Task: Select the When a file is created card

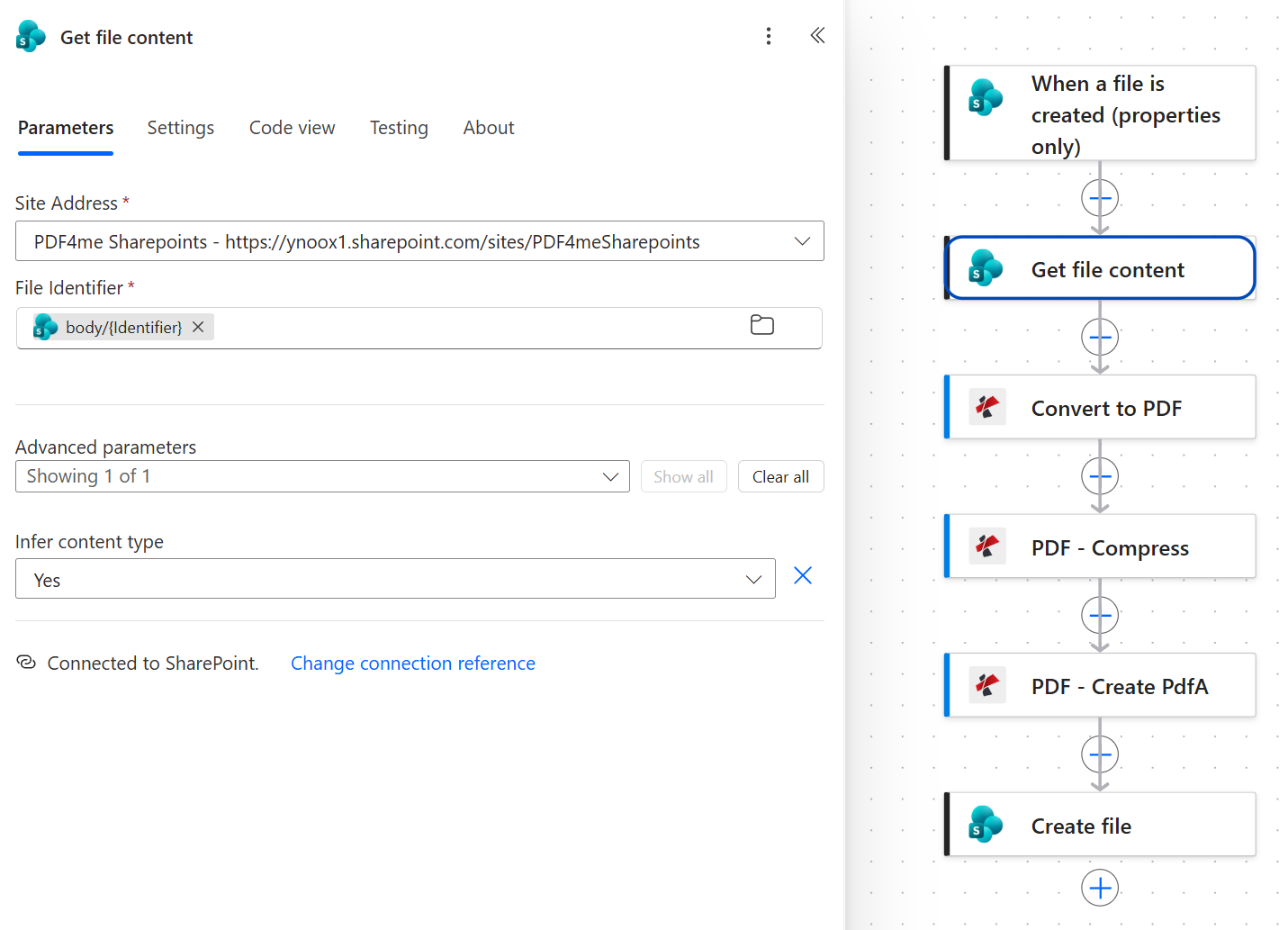Action: click(x=1100, y=113)
